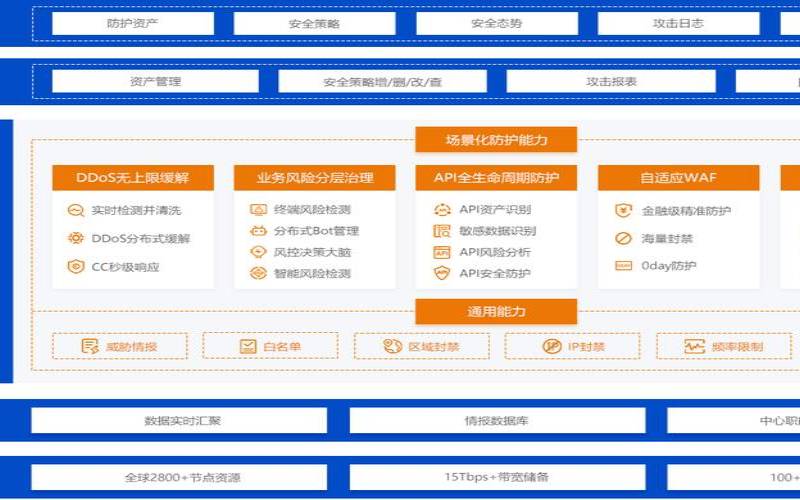Click the 实时检测并清洗 icon
The width and height of the screenshot is (800, 500).
point(76,210)
